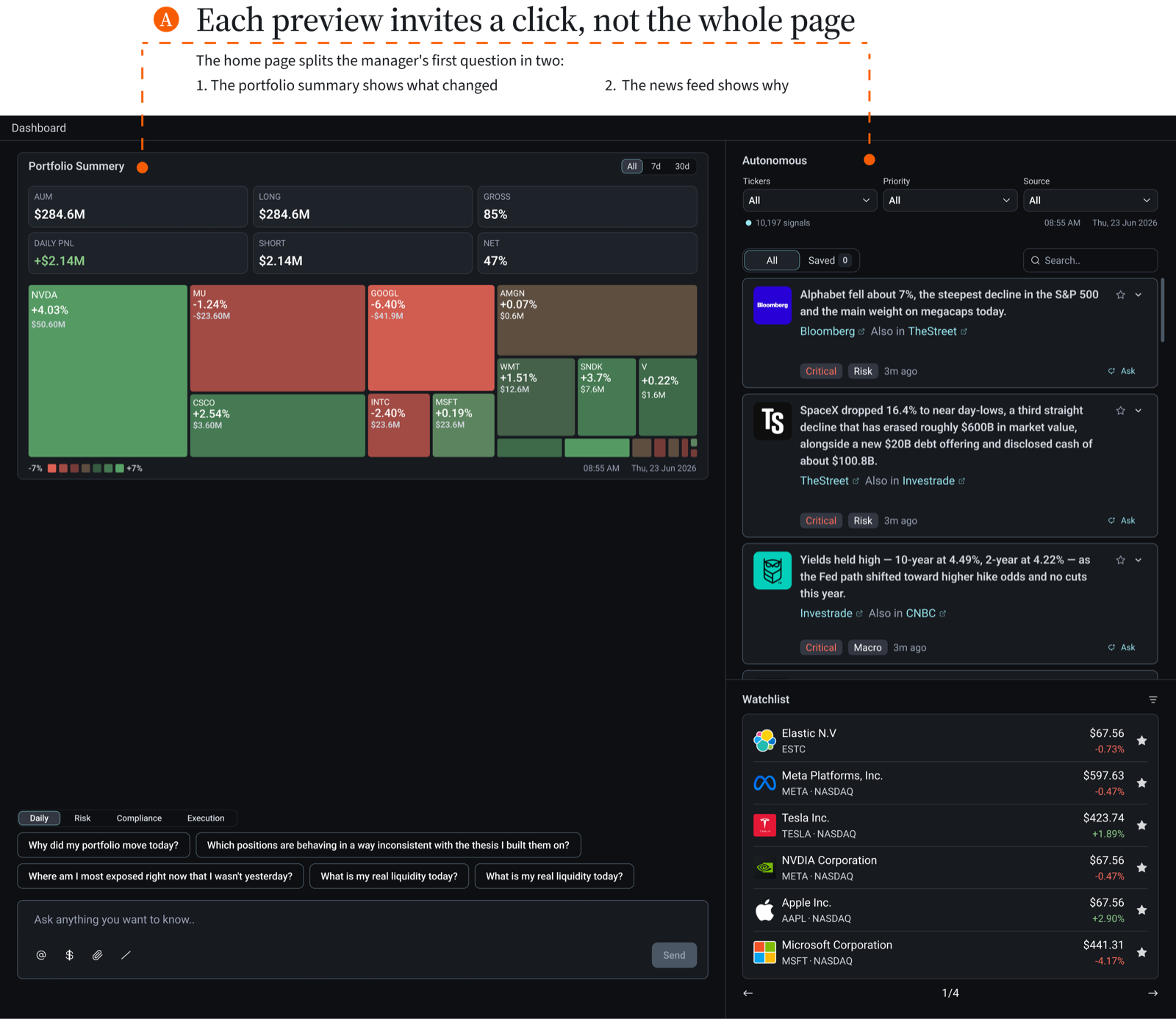Click the Elastic N.V logo icon
Screen dimensions: 1176x1019
point(764,741)
